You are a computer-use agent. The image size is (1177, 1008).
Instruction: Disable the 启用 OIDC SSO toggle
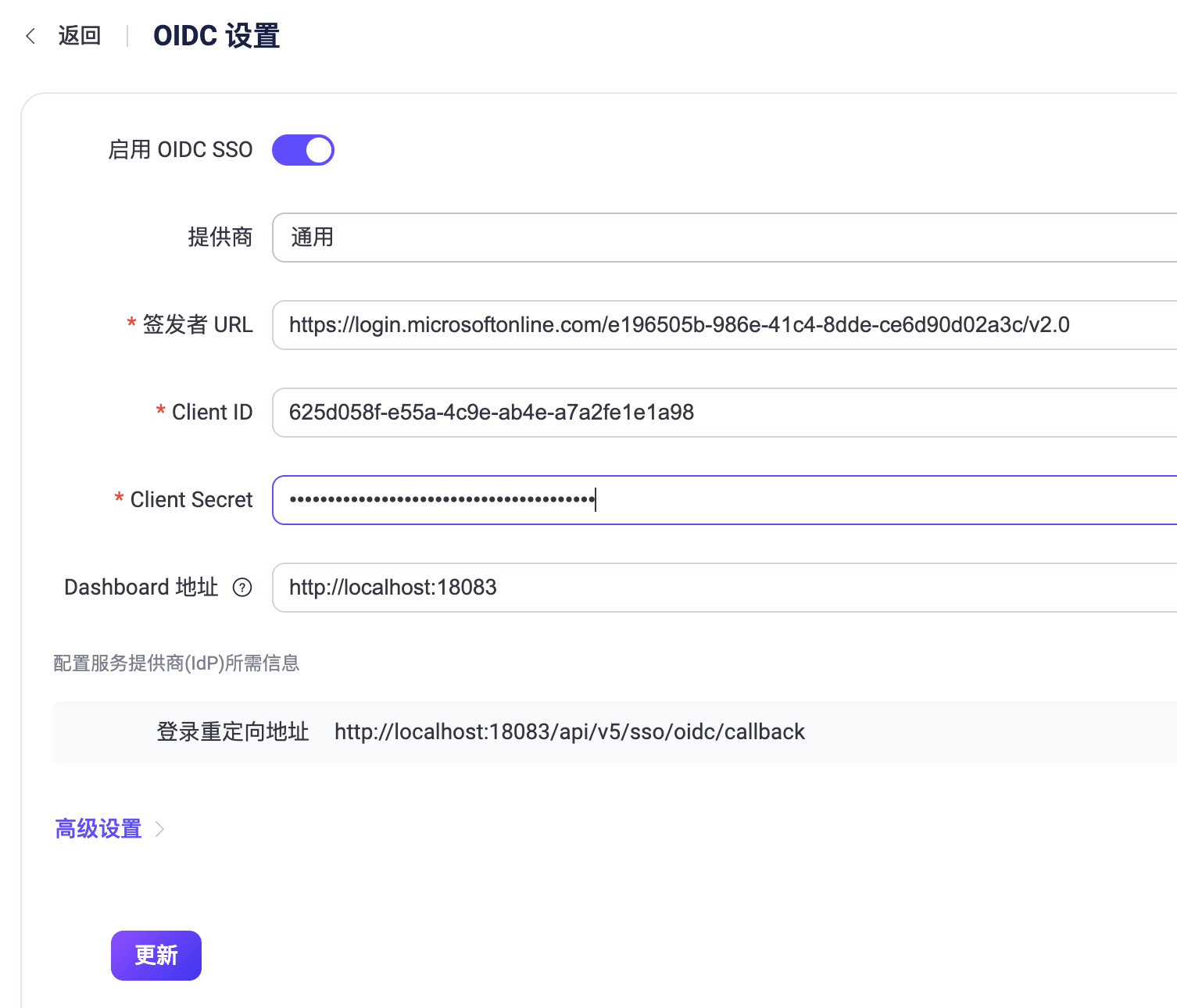pyautogui.click(x=302, y=149)
